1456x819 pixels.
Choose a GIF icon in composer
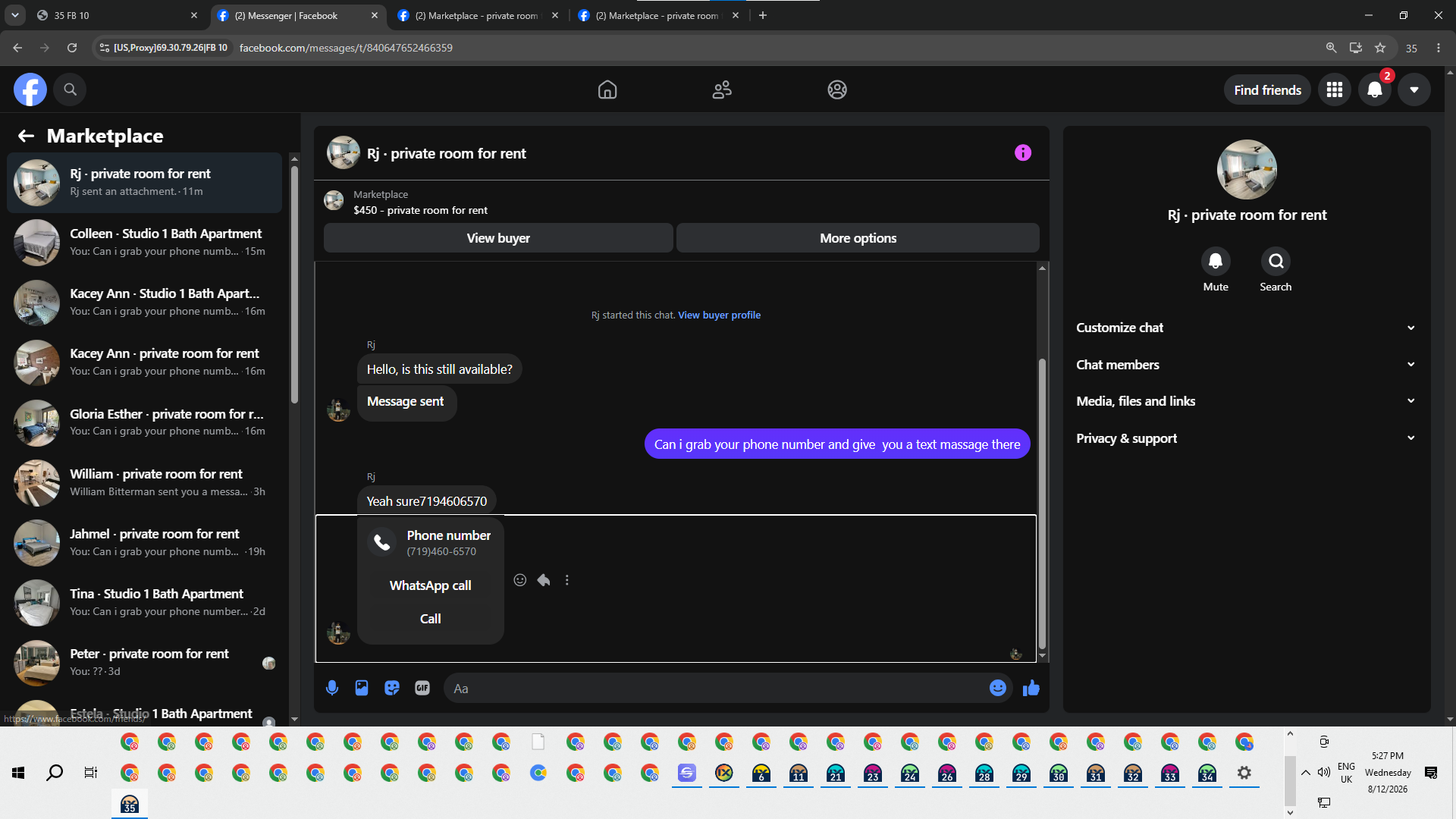[422, 688]
